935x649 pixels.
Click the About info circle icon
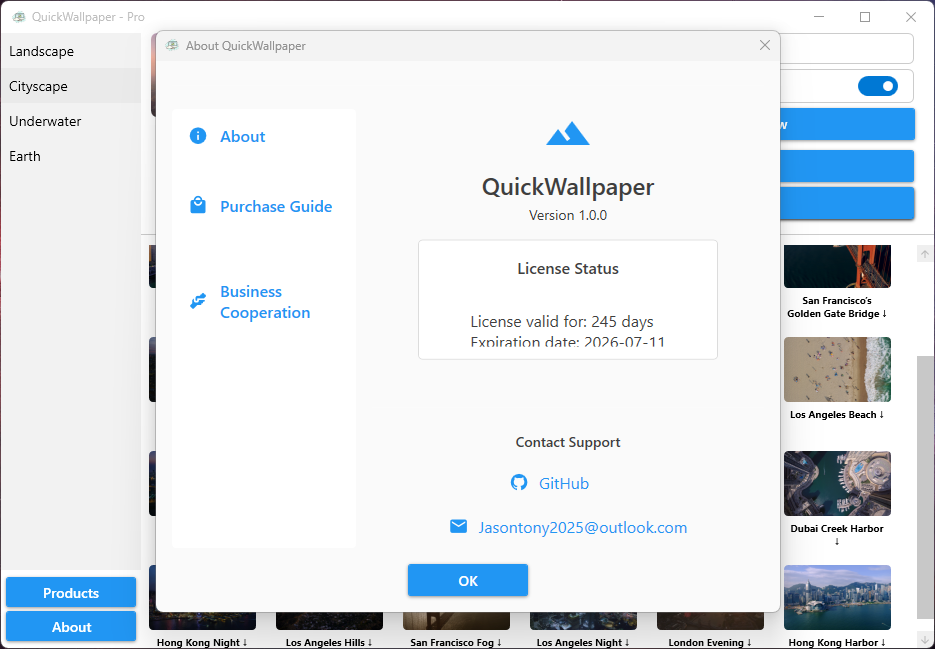pos(198,136)
